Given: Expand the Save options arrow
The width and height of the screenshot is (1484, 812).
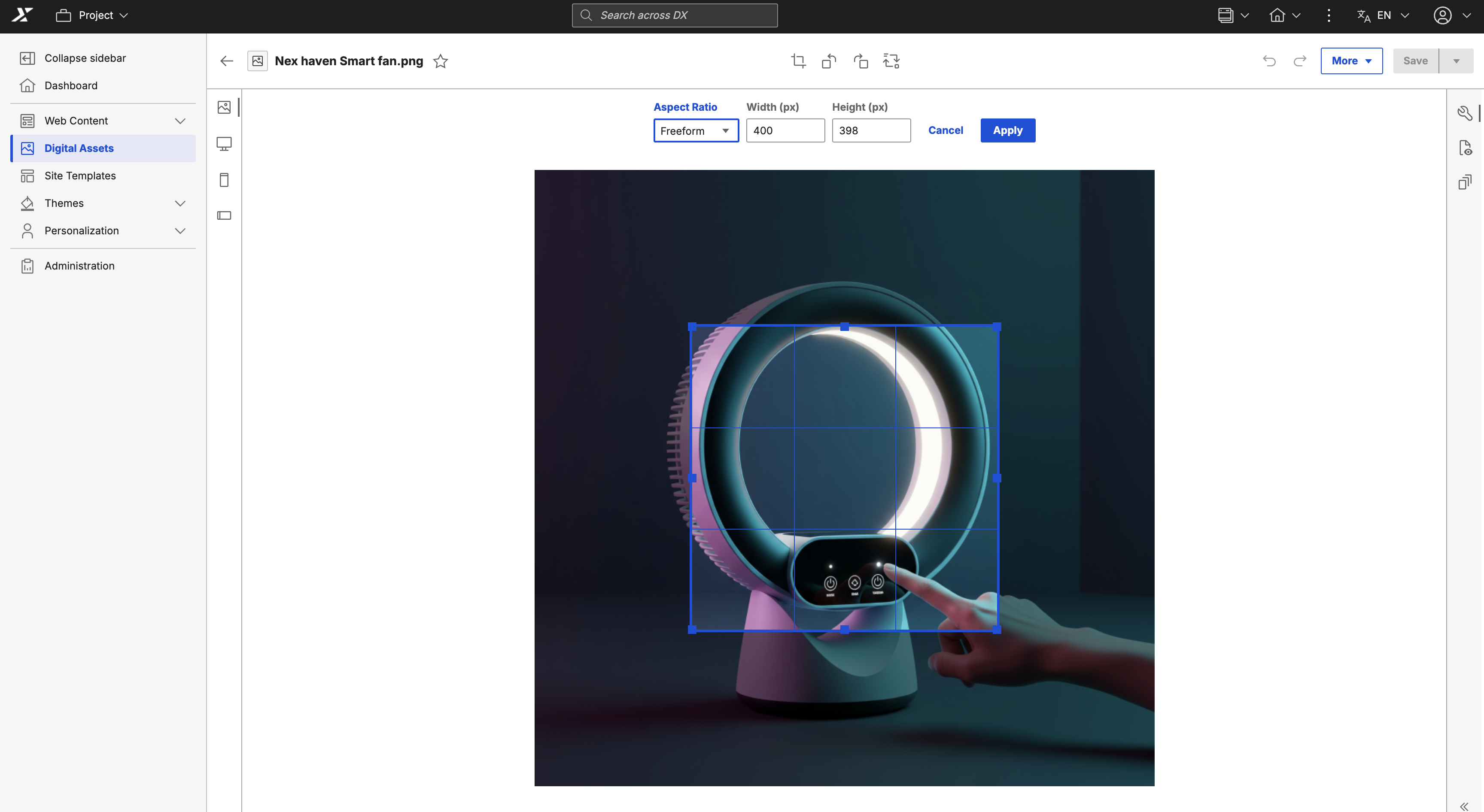Looking at the screenshot, I should click(1457, 61).
